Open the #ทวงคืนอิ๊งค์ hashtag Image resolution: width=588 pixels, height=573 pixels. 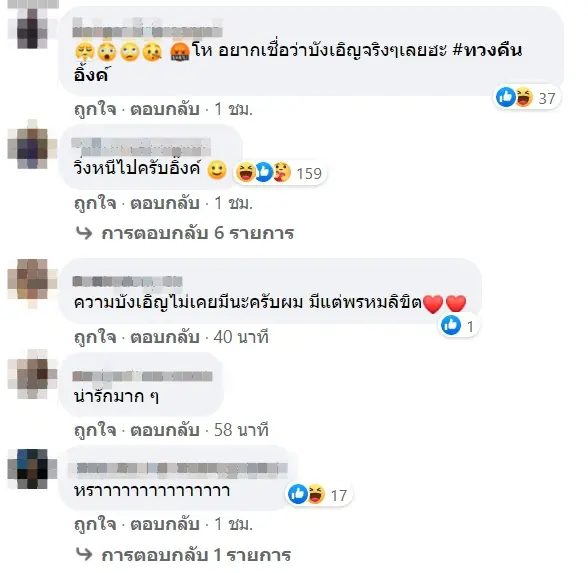click(x=298, y=62)
